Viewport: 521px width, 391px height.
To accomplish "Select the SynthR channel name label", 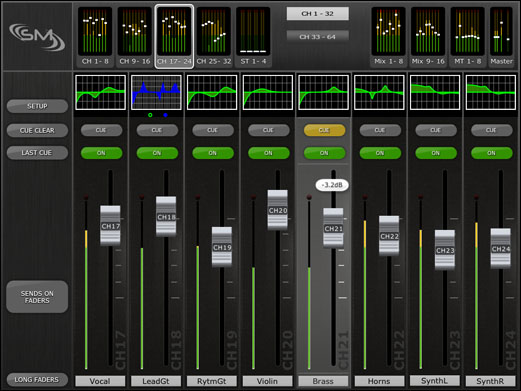I will point(490,381).
